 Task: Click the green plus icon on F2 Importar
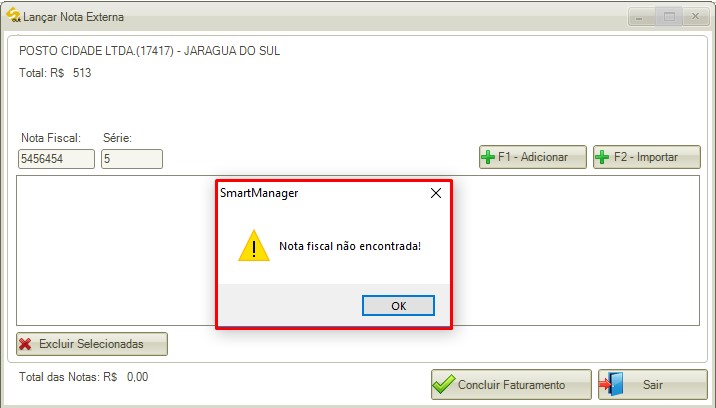pyautogui.click(x=602, y=157)
